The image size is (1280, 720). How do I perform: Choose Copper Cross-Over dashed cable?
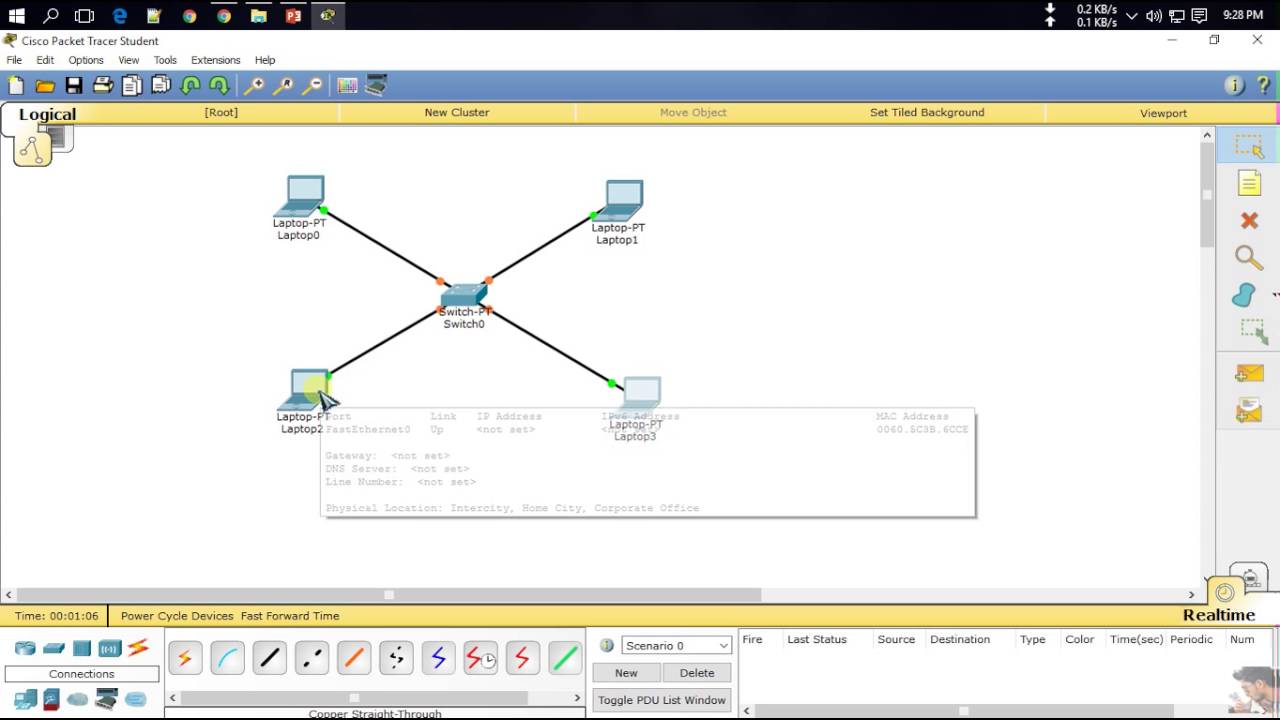pyautogui.click(x=312, y=658)
